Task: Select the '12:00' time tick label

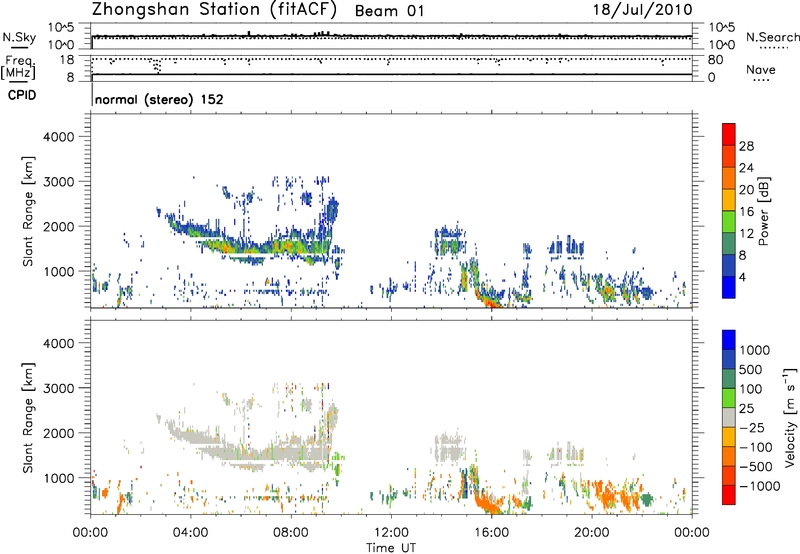Action: pos(391,533)
